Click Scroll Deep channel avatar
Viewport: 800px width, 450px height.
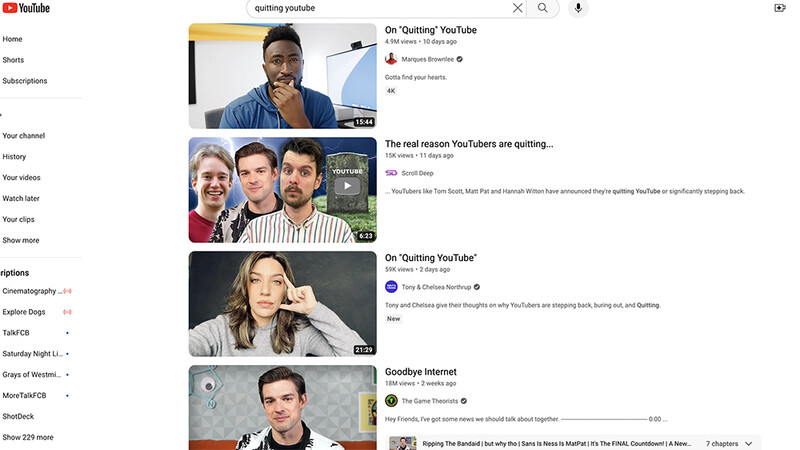click(391, 173)
